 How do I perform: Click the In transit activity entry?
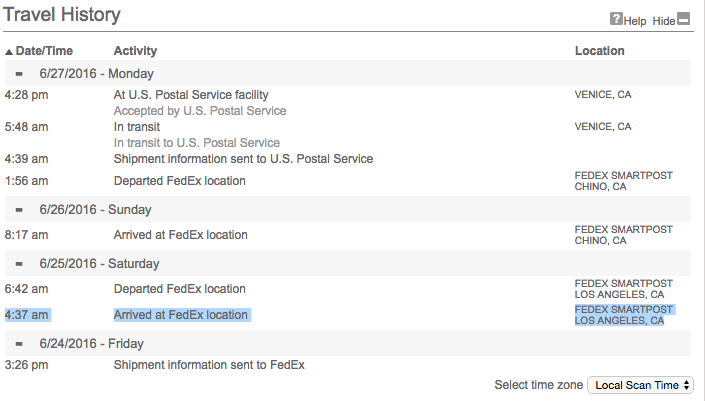point(138,127)
